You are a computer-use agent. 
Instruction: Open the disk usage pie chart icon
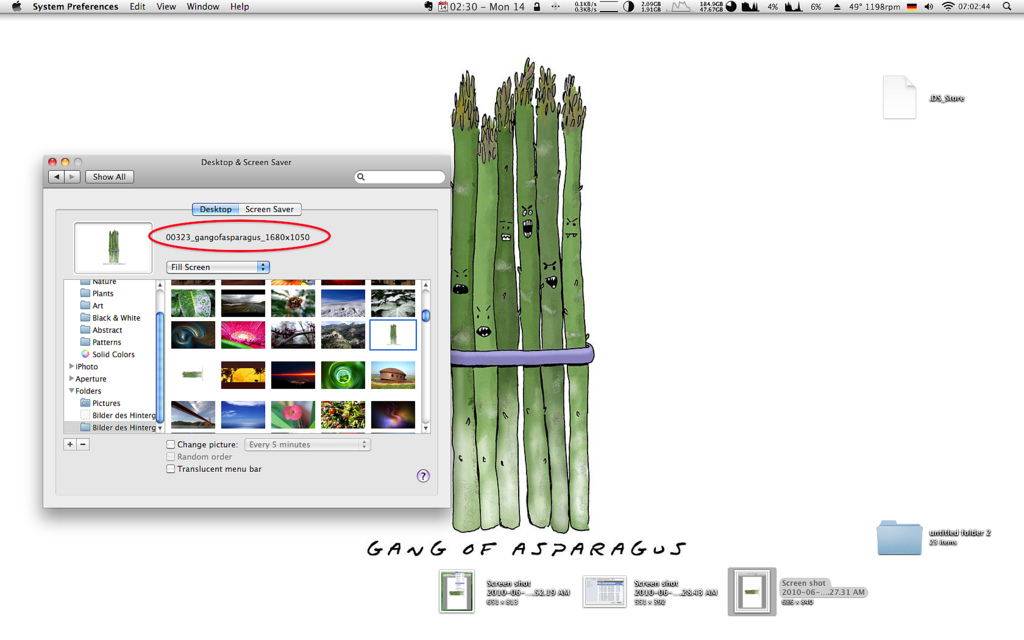pos(731,7)
